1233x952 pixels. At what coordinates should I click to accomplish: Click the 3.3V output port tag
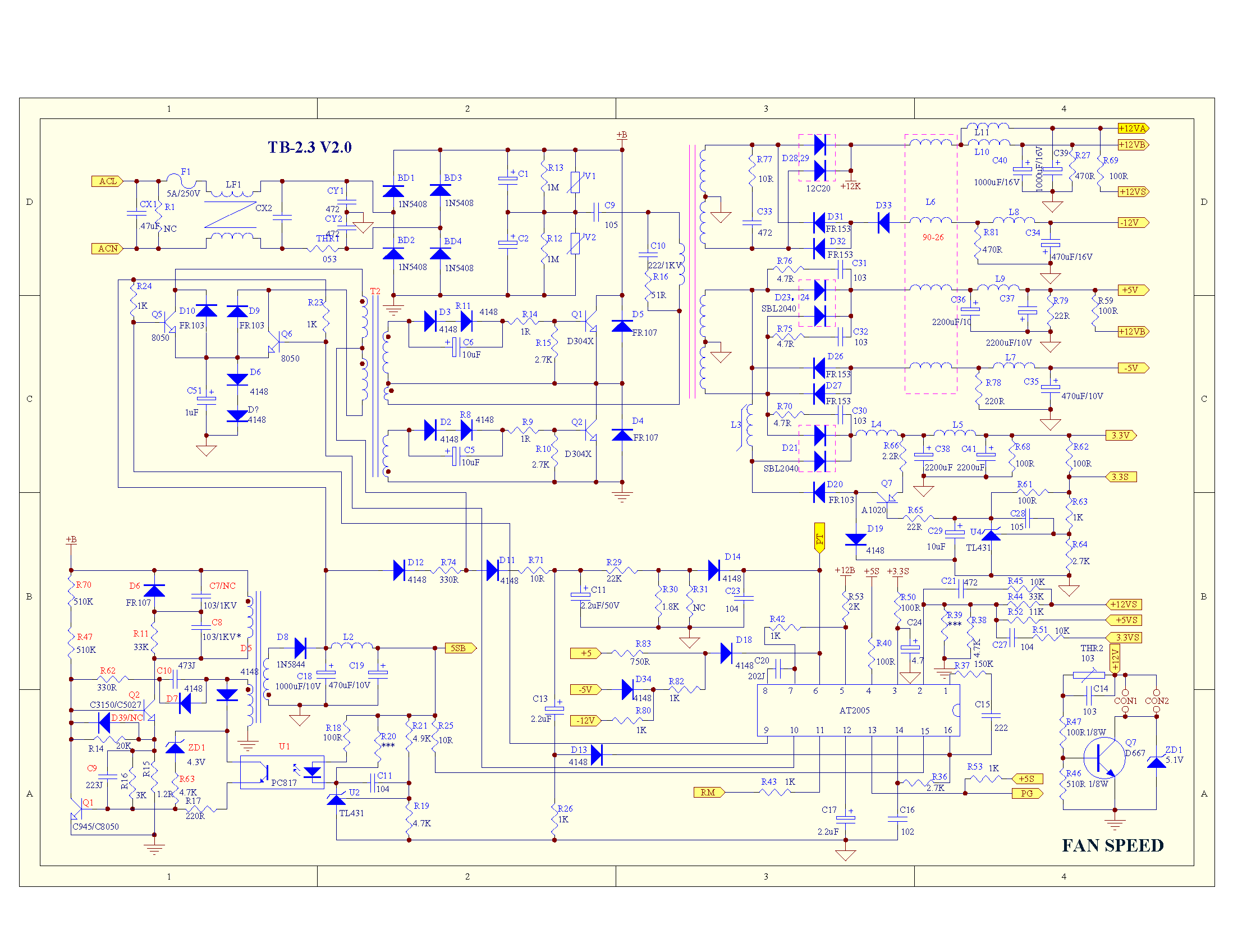coord(1120,436)
